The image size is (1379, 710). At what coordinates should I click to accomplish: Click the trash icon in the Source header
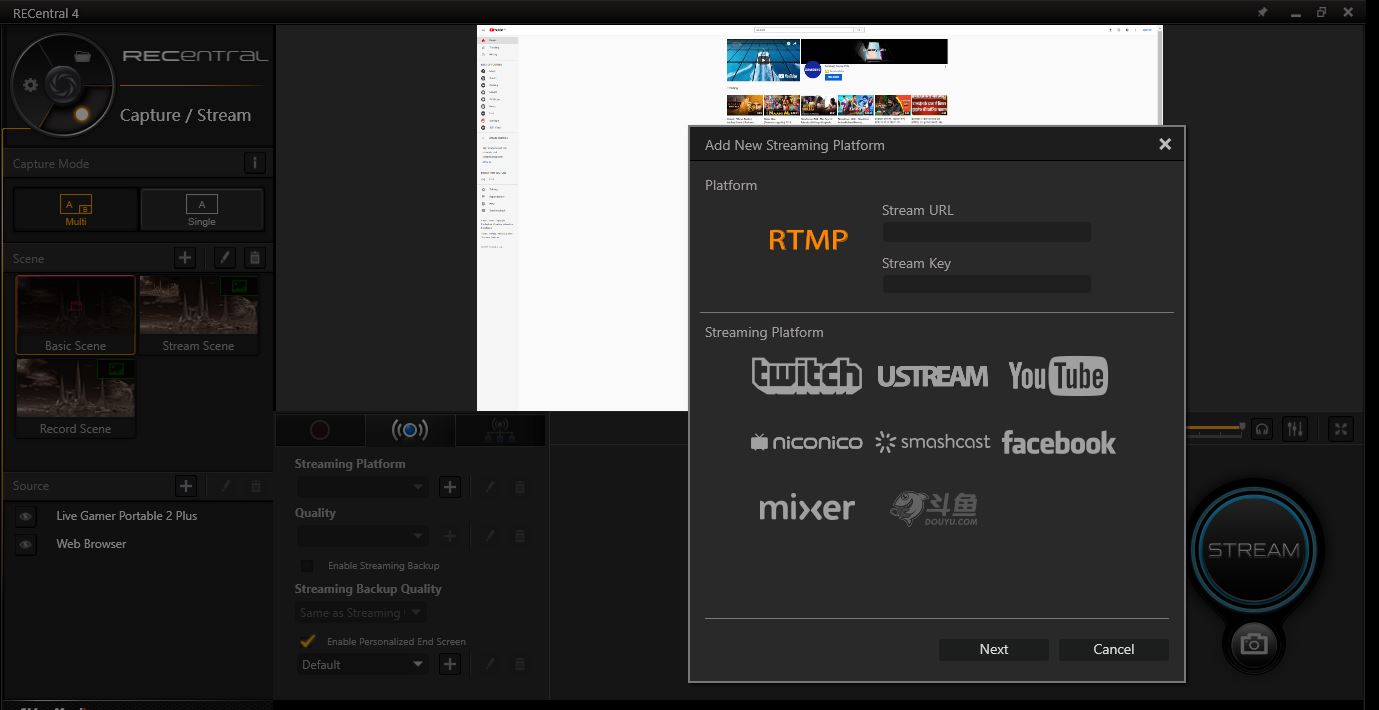pyautogui.click(x=256, y=486)
